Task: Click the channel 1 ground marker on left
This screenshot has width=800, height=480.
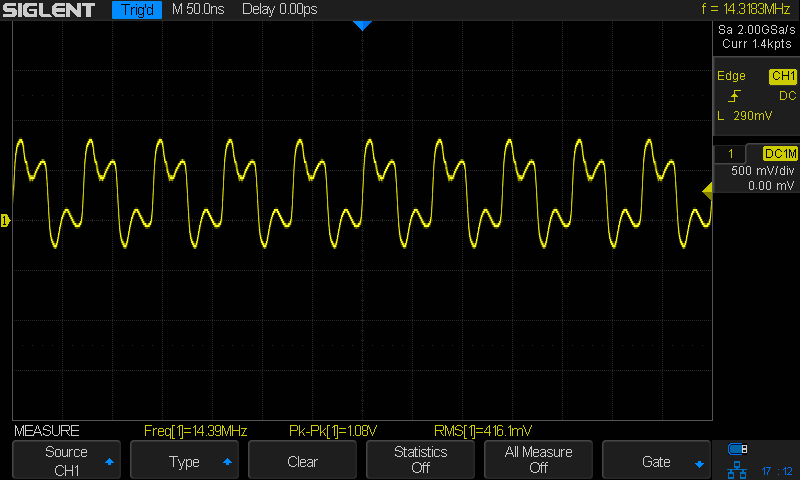Action: point(5,219)
